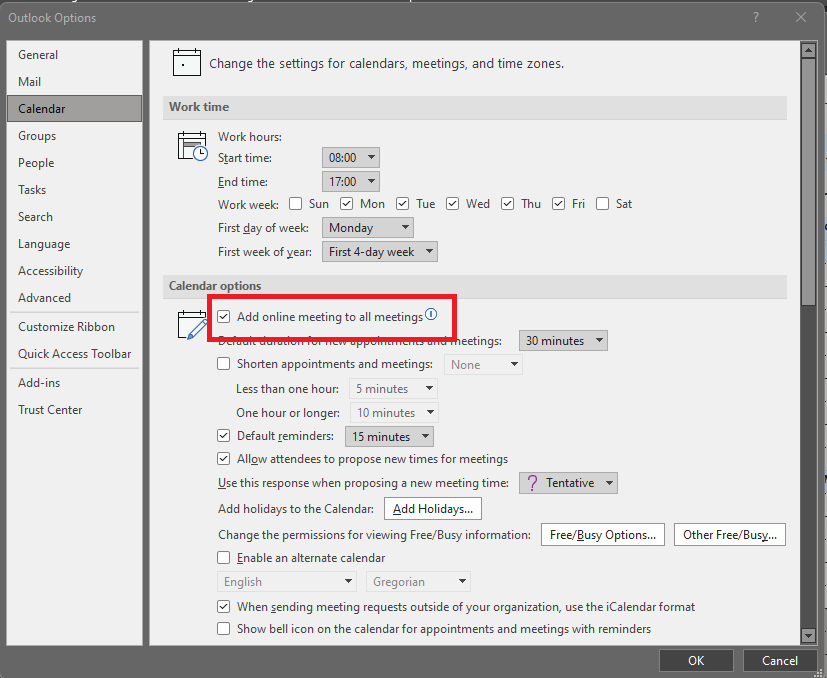Open the End time 17:00 dropdown
Image resolution: width=827 pixels, height=678 pixels.
(x=351, y=182)
